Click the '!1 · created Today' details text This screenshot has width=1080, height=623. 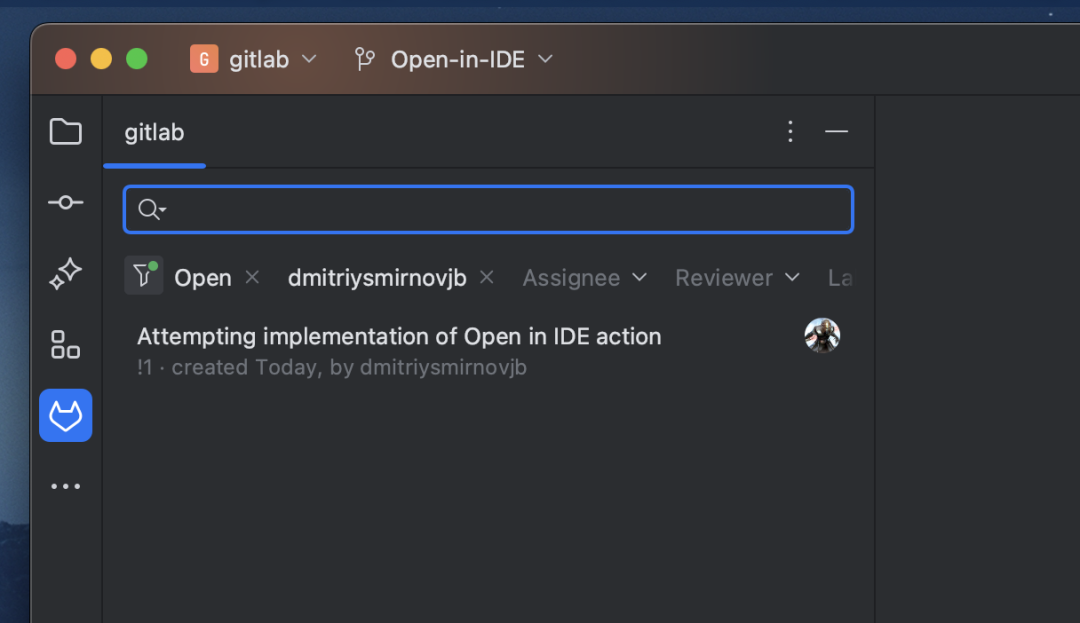332,368
